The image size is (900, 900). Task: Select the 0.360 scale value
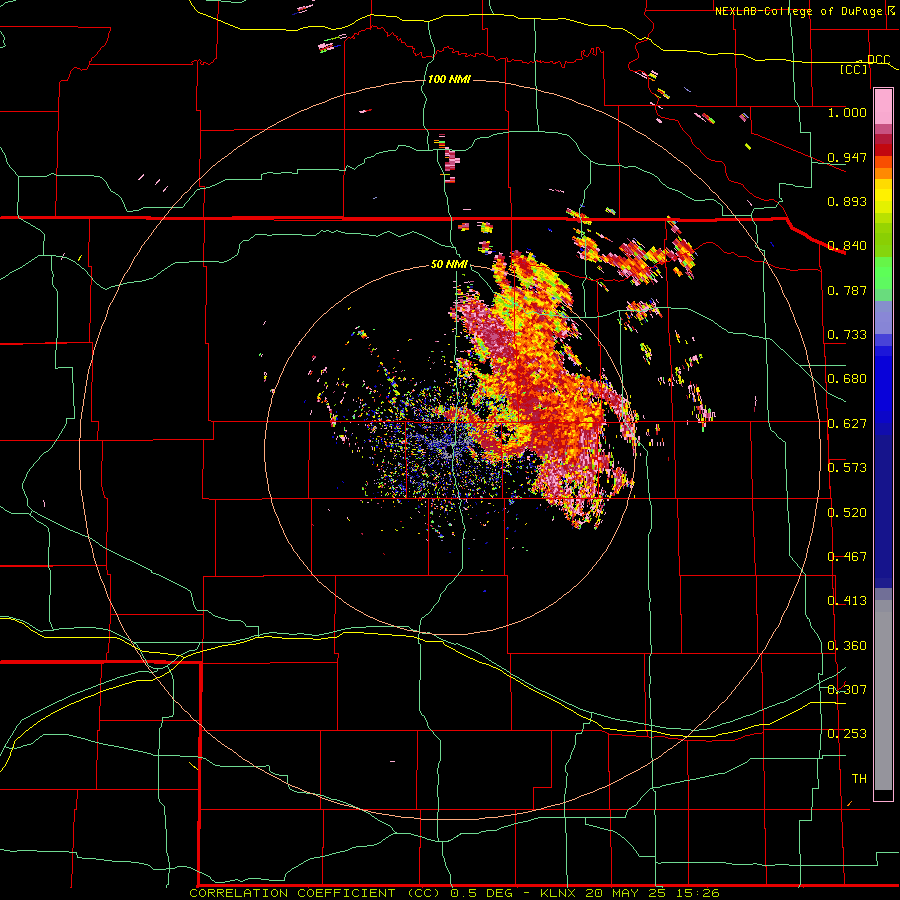[847, 646]
